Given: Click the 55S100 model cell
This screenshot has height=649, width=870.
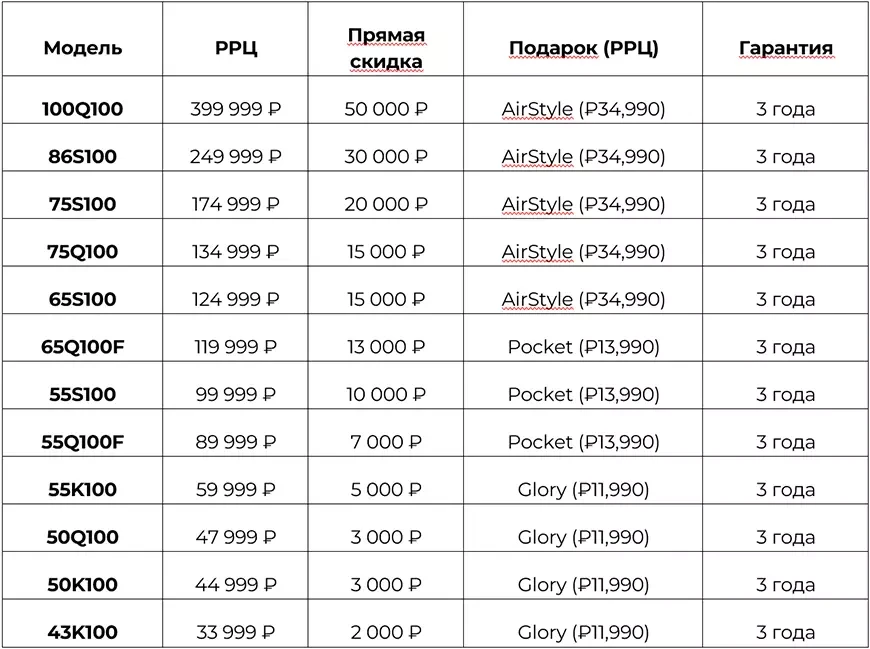Looking at the screenshot, I should (x=83, y=395).
